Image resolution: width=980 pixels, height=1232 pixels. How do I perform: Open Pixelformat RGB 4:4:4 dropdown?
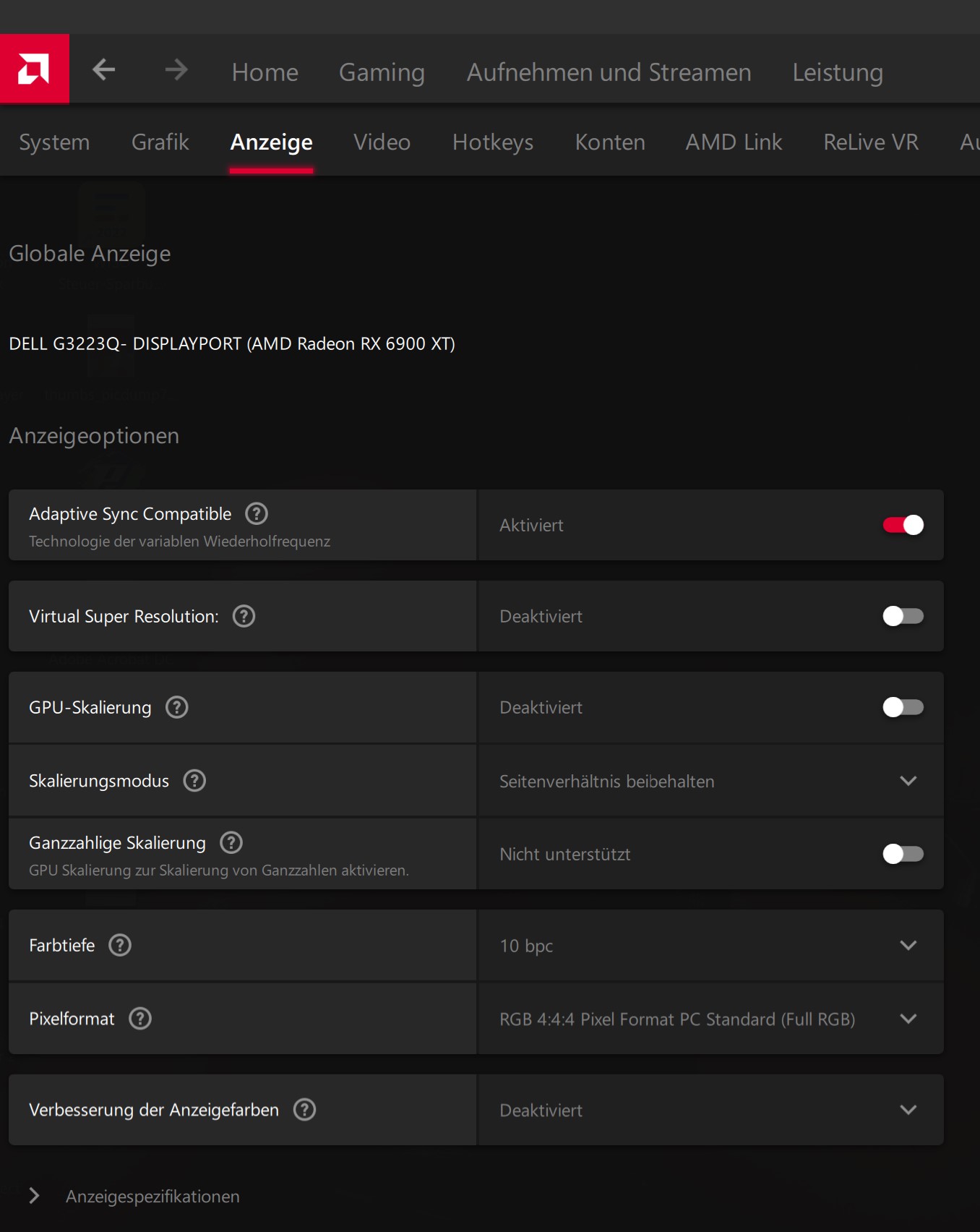[711, 1019]
